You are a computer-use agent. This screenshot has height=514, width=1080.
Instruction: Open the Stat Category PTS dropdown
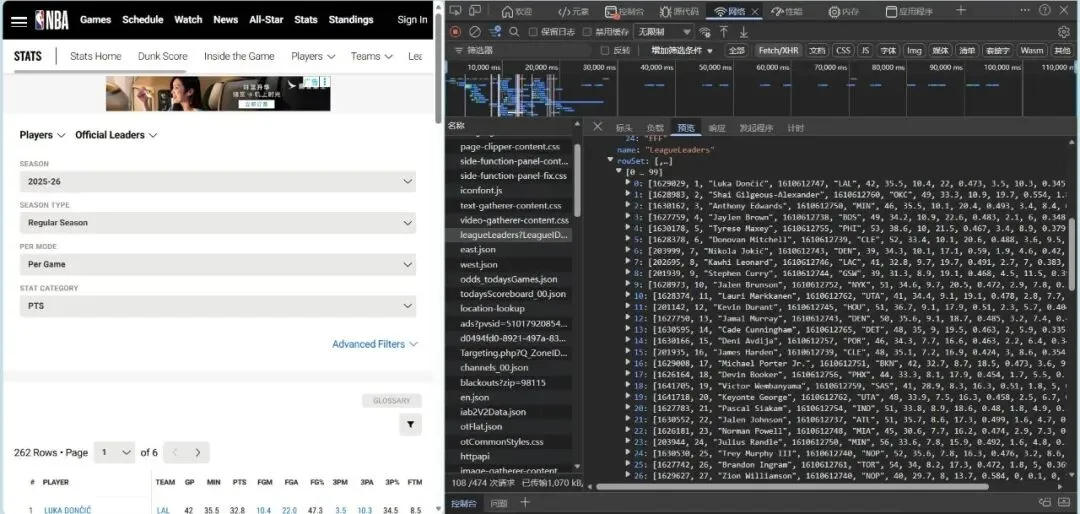pyautogui.click(x=218, y=306)
